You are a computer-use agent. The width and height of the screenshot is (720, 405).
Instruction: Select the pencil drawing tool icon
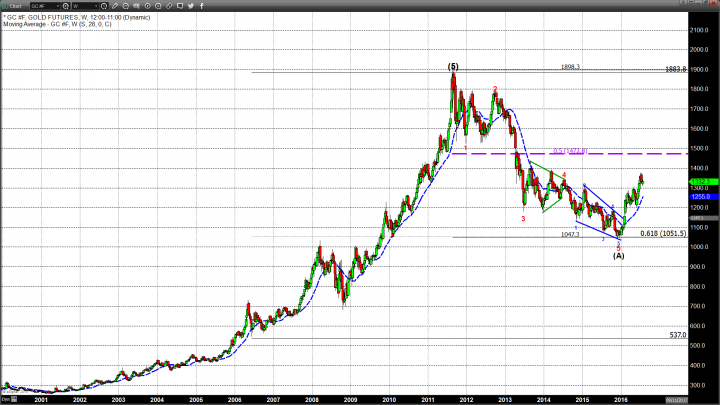[115, 6]
